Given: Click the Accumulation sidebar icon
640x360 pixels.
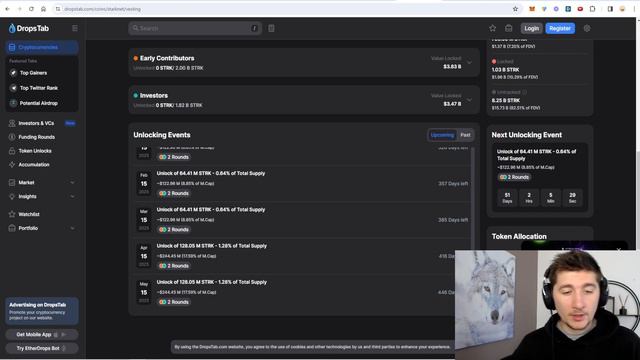Looking at the screenshot, I should 12,164.
